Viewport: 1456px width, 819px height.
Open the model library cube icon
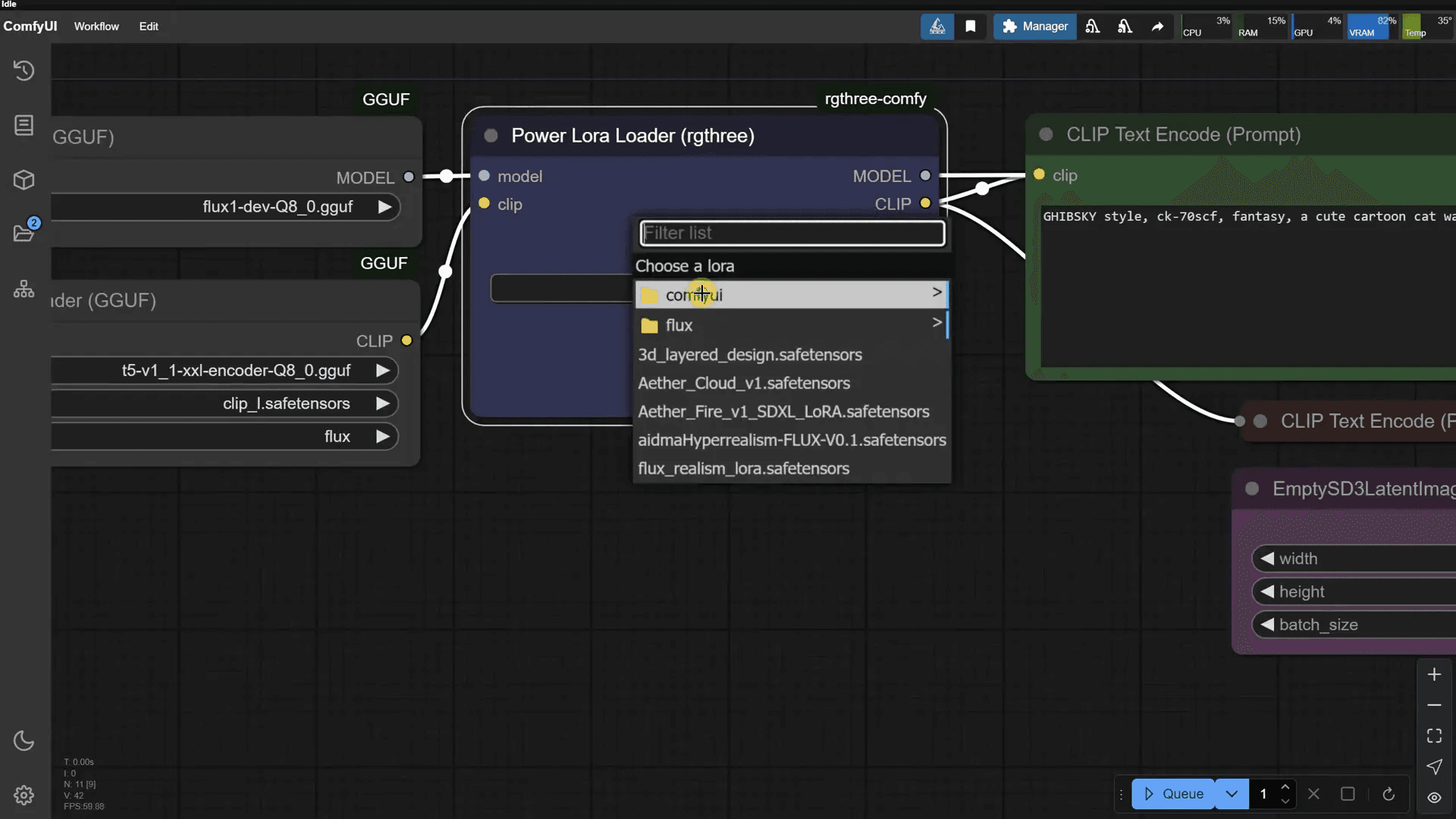(x=24, y=180)
